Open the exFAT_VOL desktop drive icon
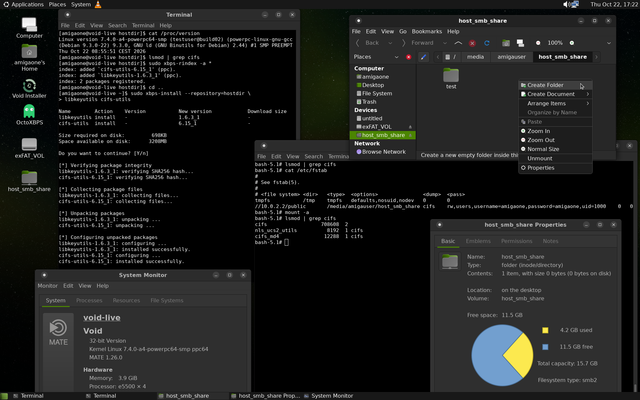The height and width of the screenshot is (400, 640). pos(29,144)
